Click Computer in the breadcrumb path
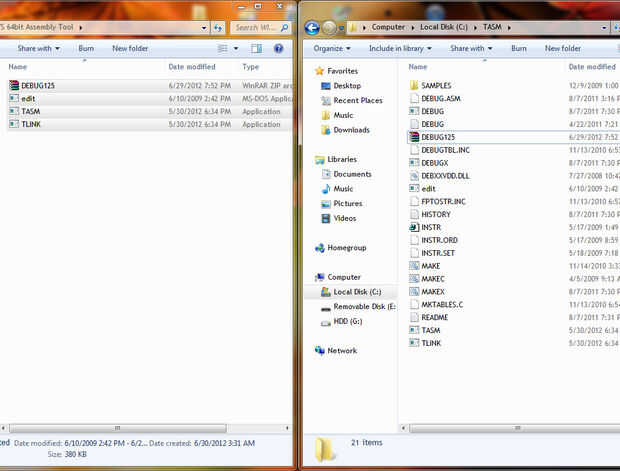 pos(388,27)
